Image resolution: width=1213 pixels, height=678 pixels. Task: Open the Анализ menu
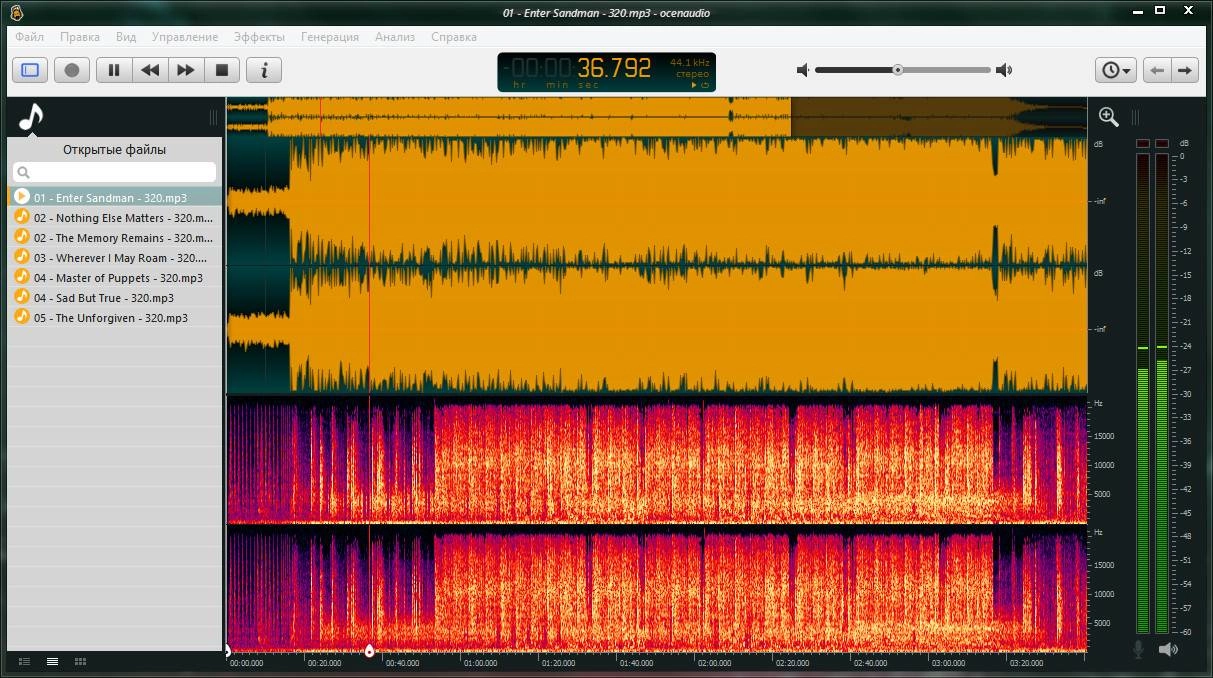click(395, 37)
